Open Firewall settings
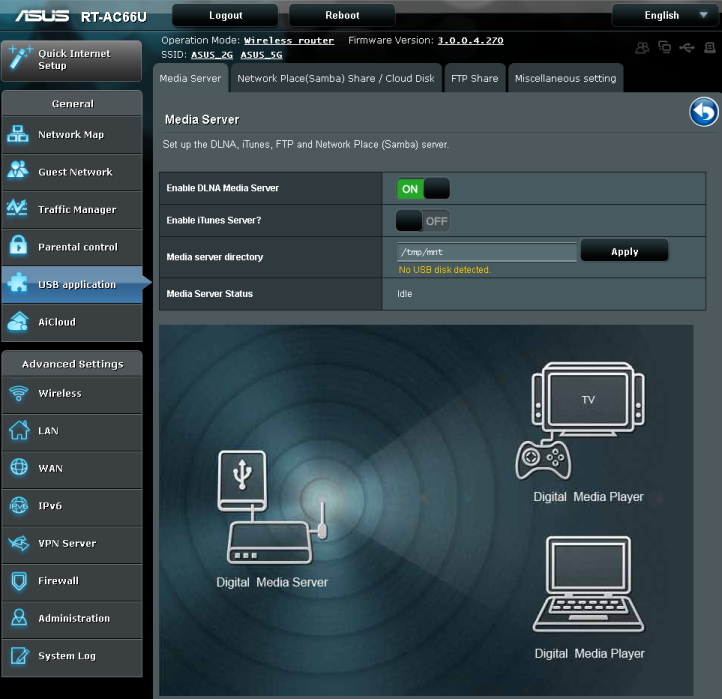Image resolution: width=722 pixels, height=699 pixels. 72,581
